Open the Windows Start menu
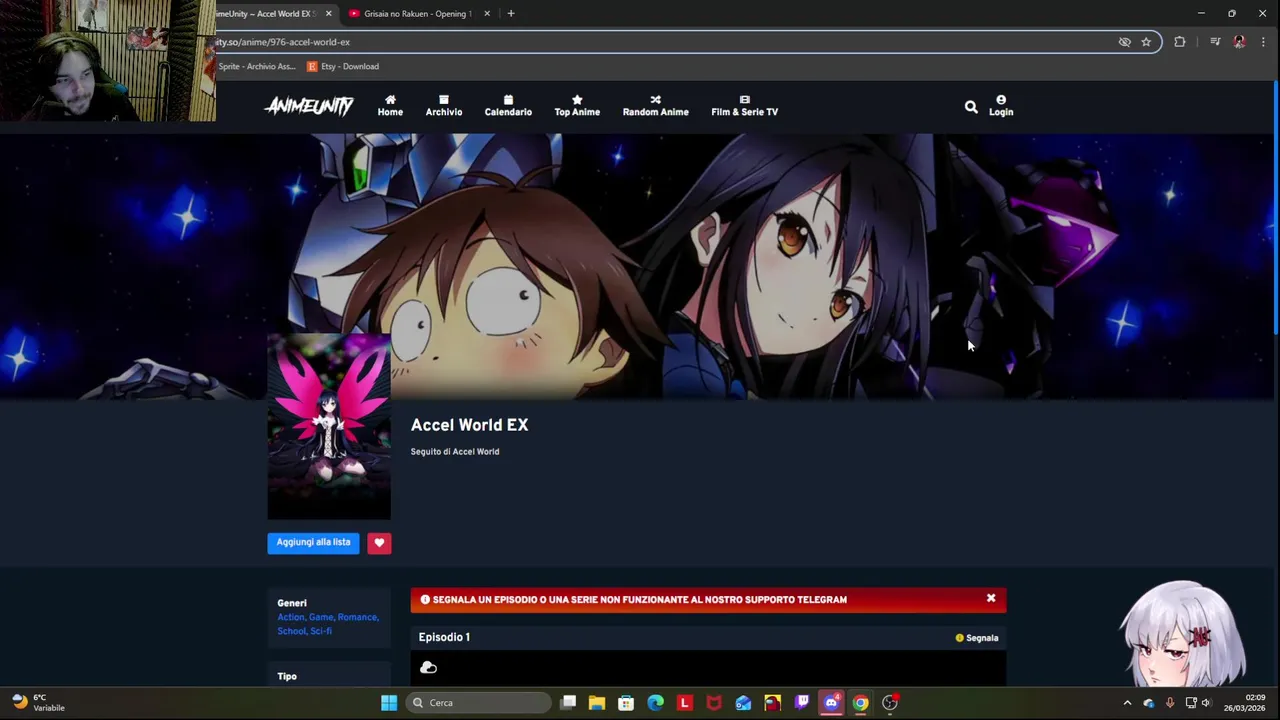This screenshot has width=1280, height=720. click(389, 703)
